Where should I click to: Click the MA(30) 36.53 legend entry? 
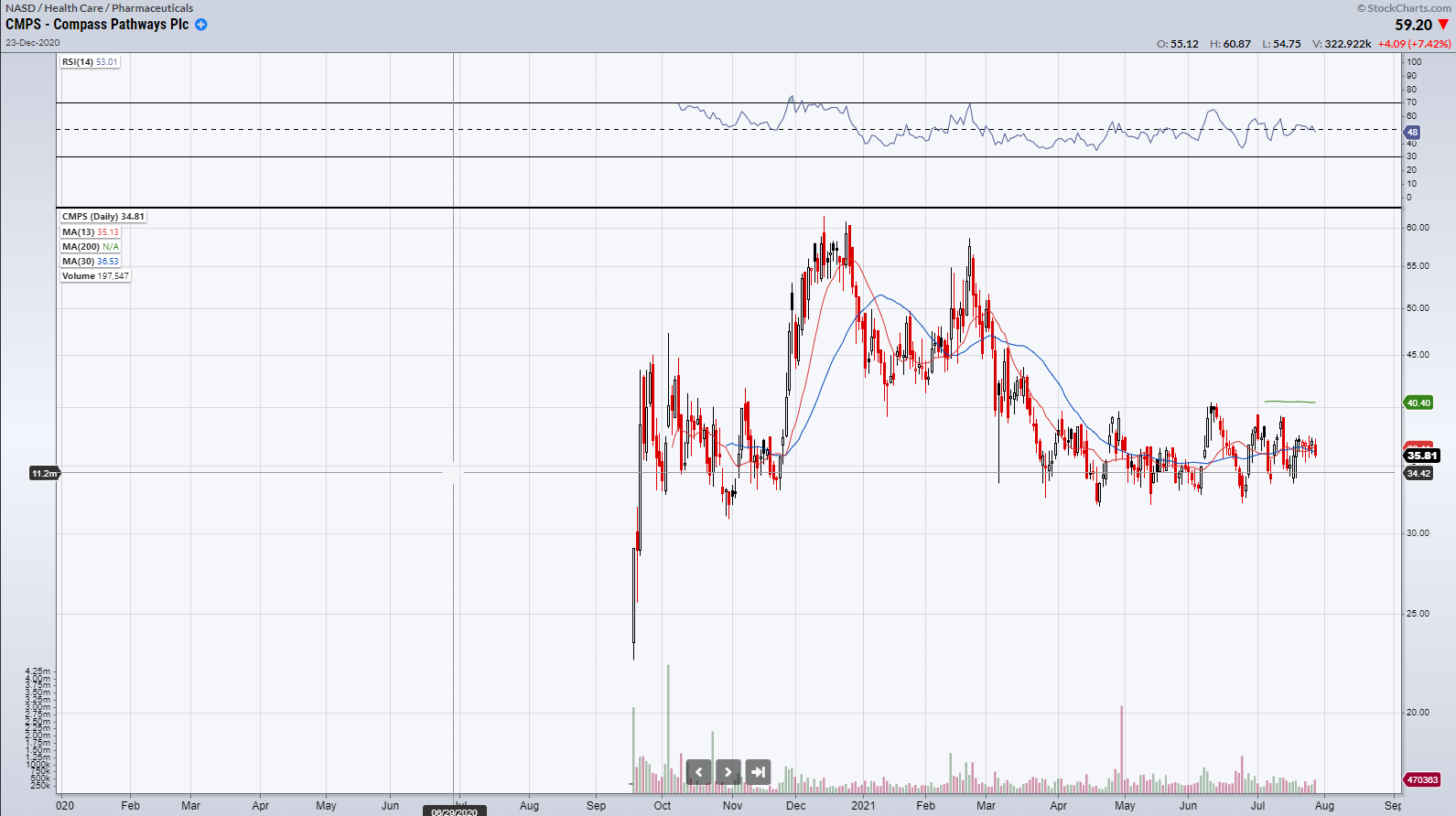91,262
